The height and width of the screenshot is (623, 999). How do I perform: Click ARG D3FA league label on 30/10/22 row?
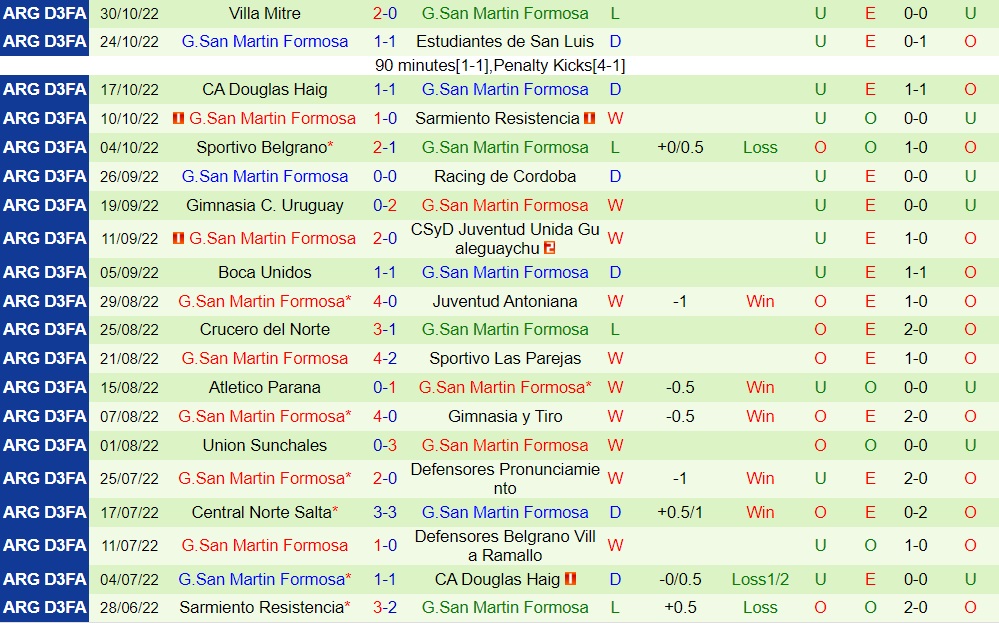[x=45, y=13]
